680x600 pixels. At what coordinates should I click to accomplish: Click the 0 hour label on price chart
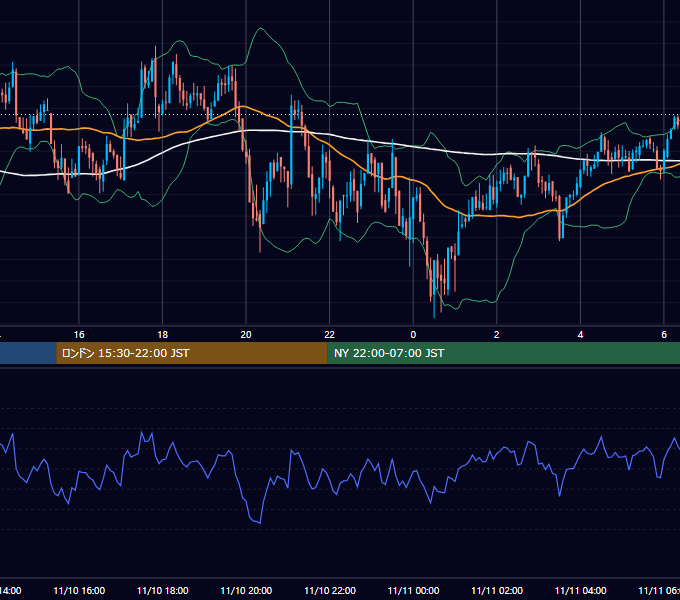click(x=413, y=335)
